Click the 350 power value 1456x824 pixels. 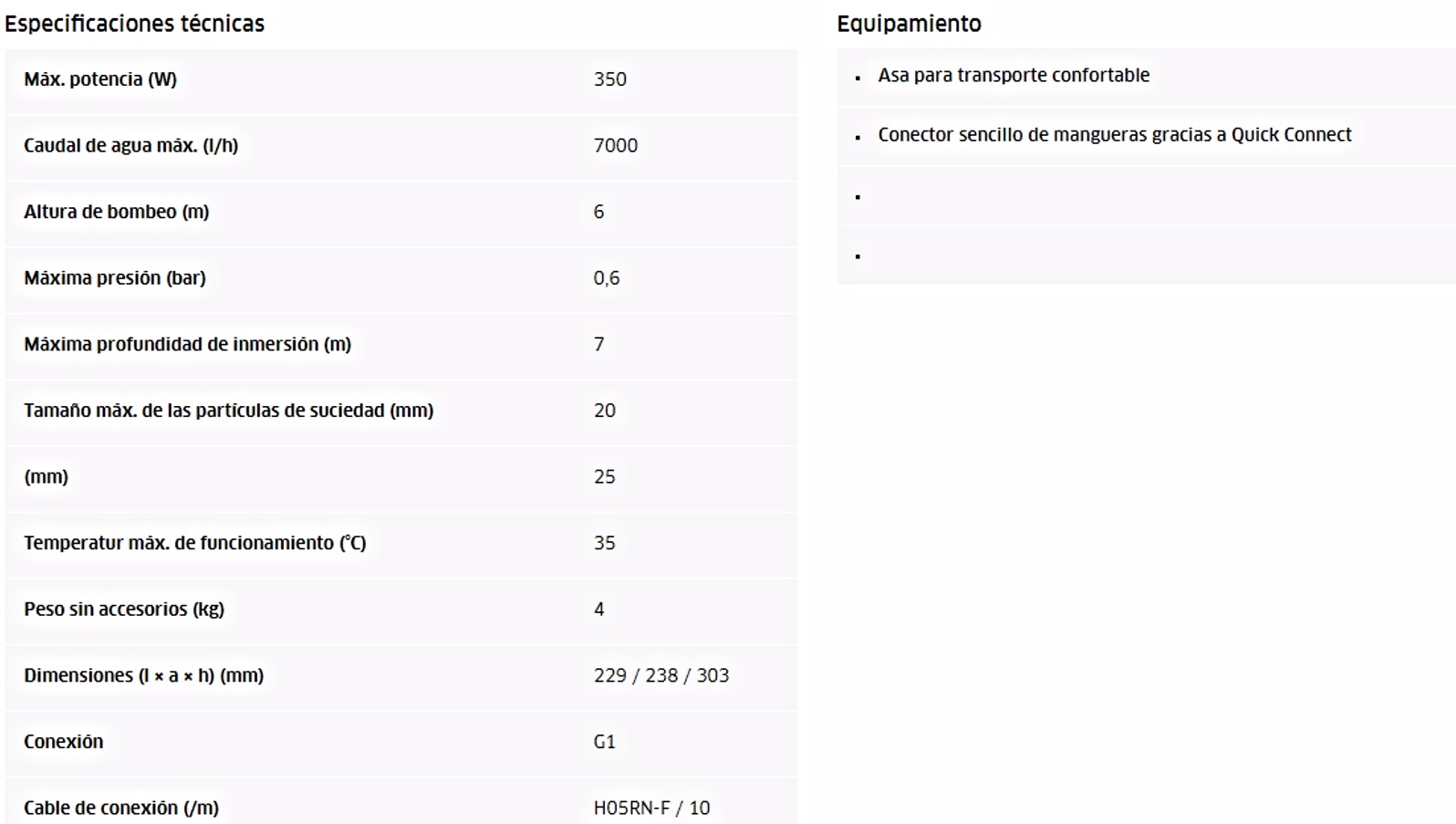click(x=609, y=79)
